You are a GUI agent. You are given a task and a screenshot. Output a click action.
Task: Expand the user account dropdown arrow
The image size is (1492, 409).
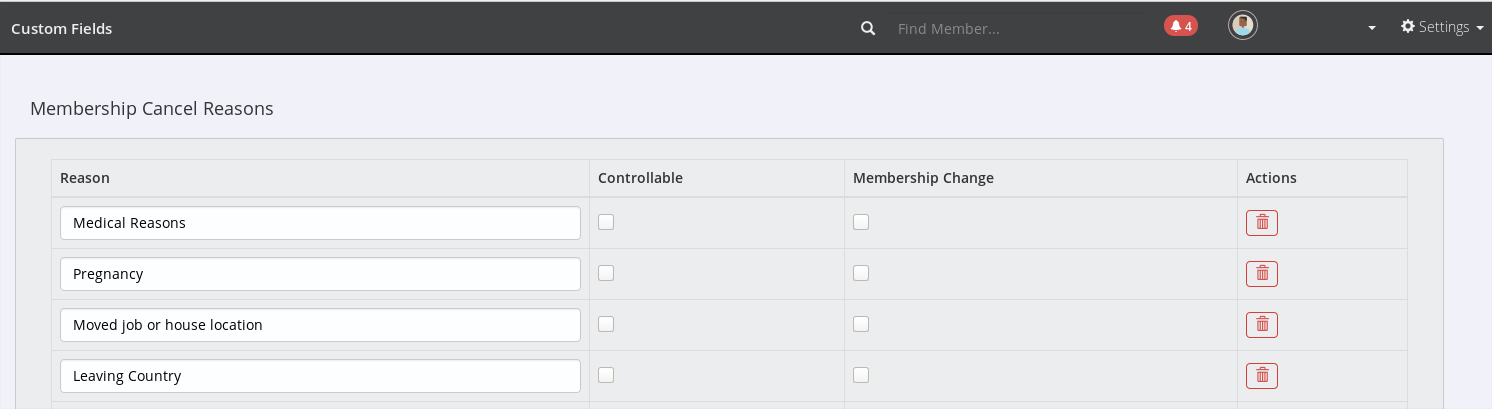tap(1372, 28)
